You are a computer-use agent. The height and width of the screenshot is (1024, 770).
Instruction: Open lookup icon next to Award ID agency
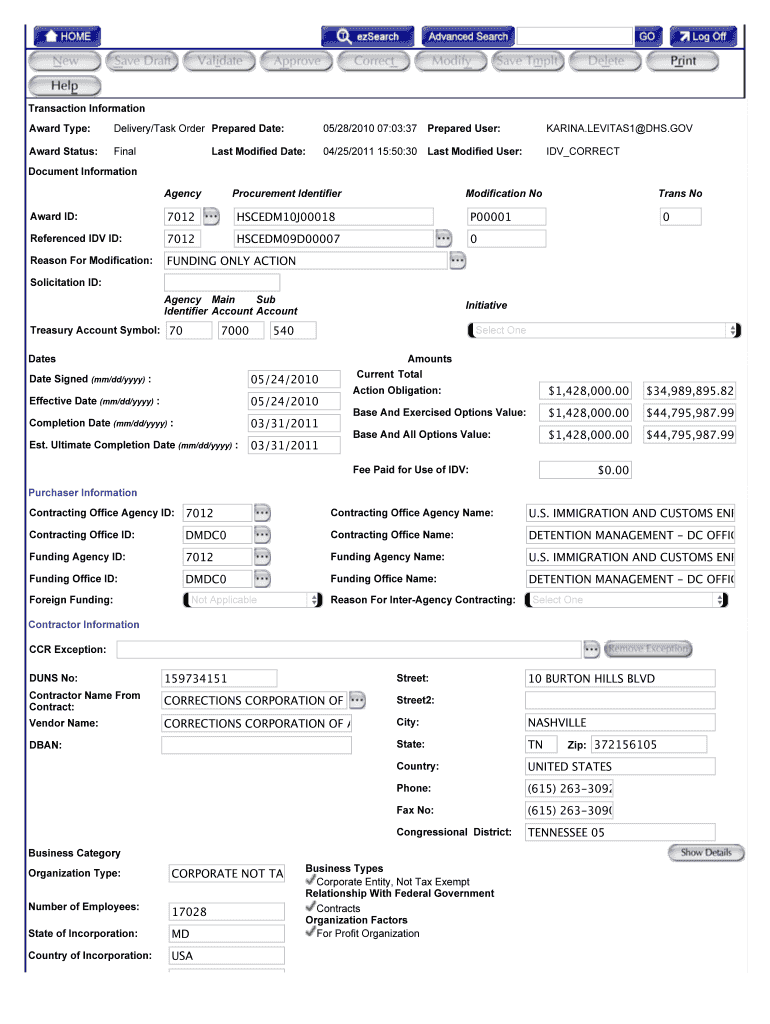coord(211,216)
